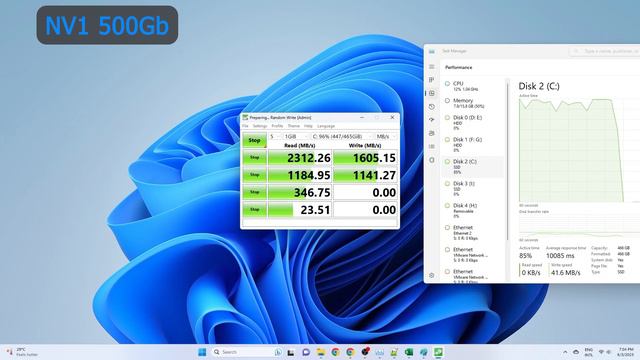Image resolution: width=640 pixels, height=360 pixels.
Task: Select Performance icon in Task Manager sidebar
Action: click(432, 93)
